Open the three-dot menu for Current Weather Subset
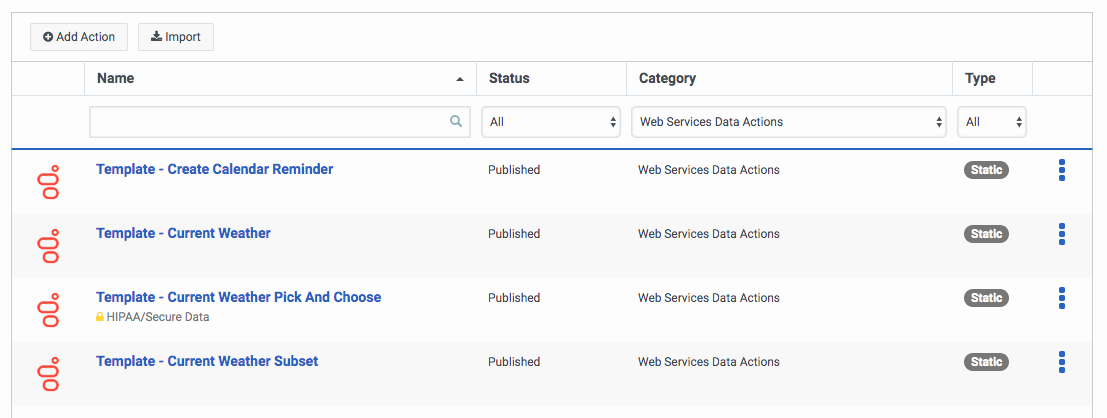 [1061, 362]
